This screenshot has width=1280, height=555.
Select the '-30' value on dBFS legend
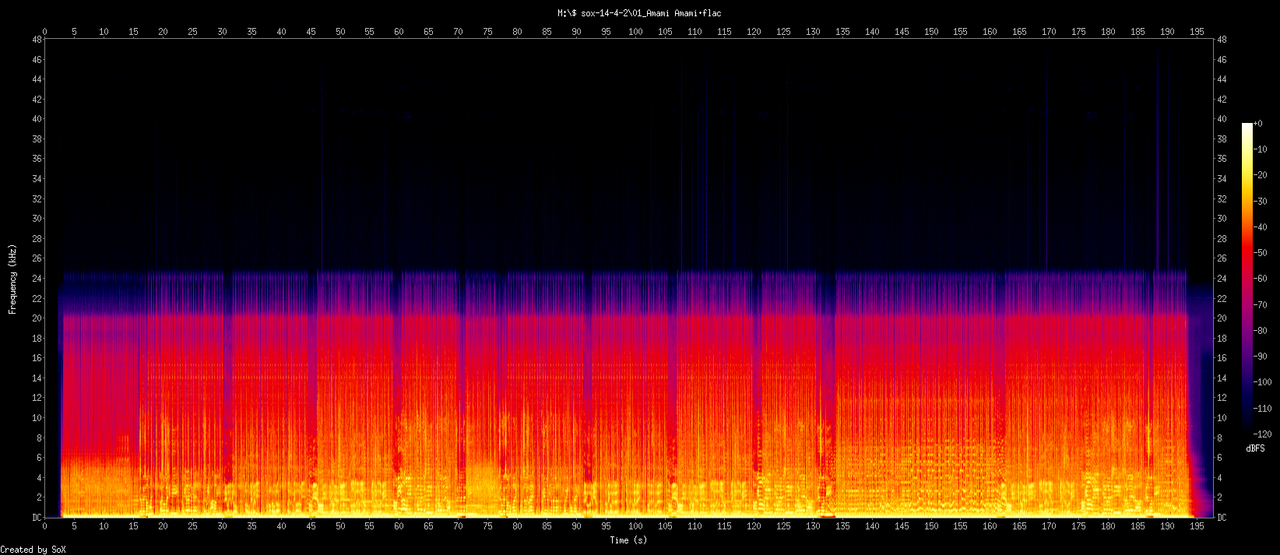(1261, 201)
